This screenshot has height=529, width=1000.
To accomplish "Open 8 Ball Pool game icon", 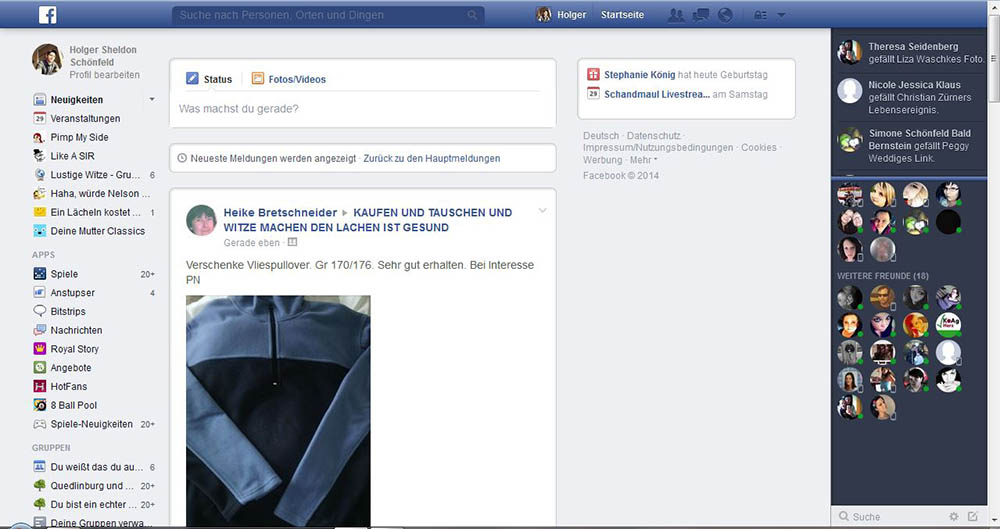I will point(40,405).
